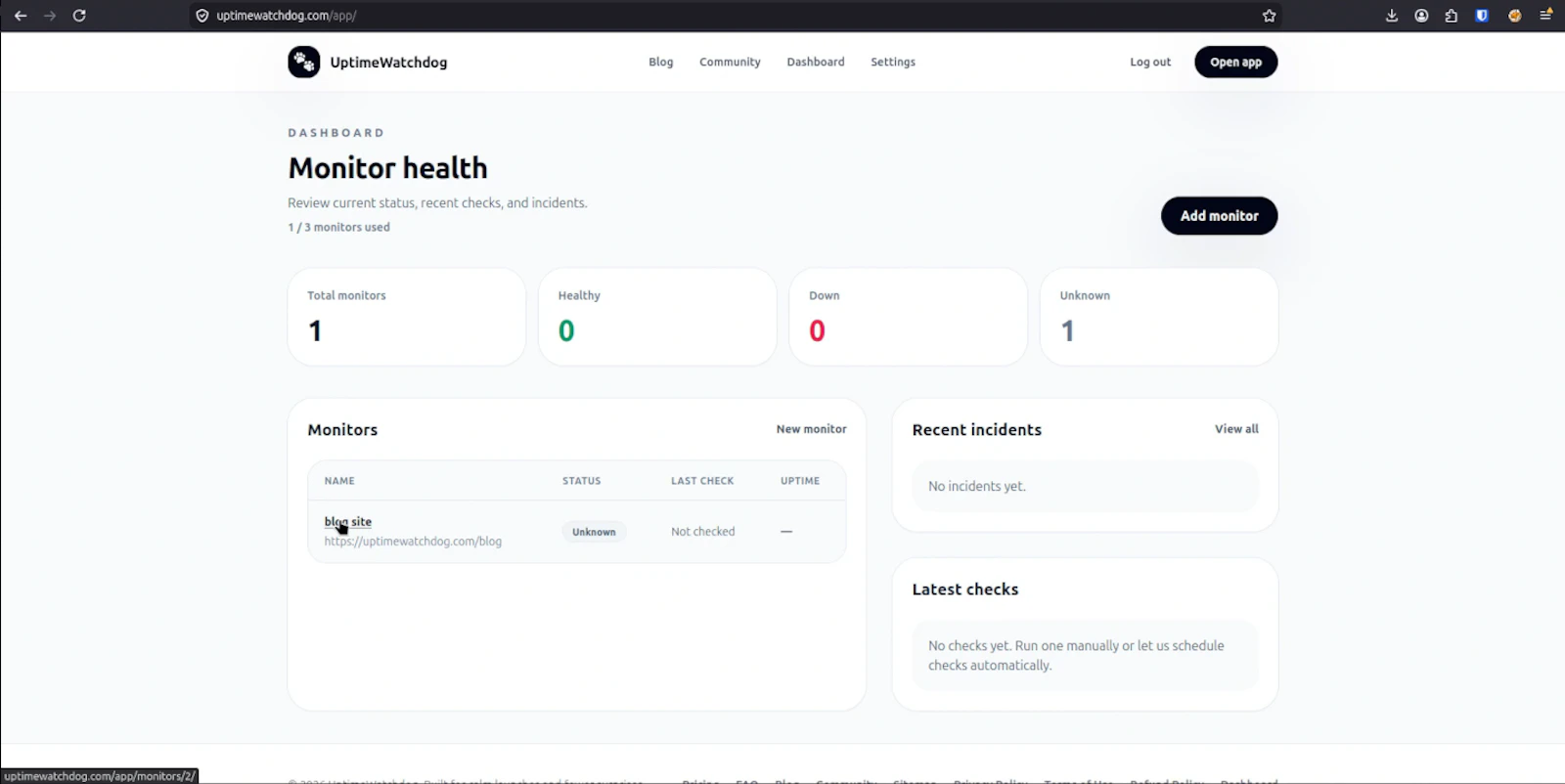Click the Unknown status badge
The height and width of the screenshot is (784, 1565).
click(594, 532)
